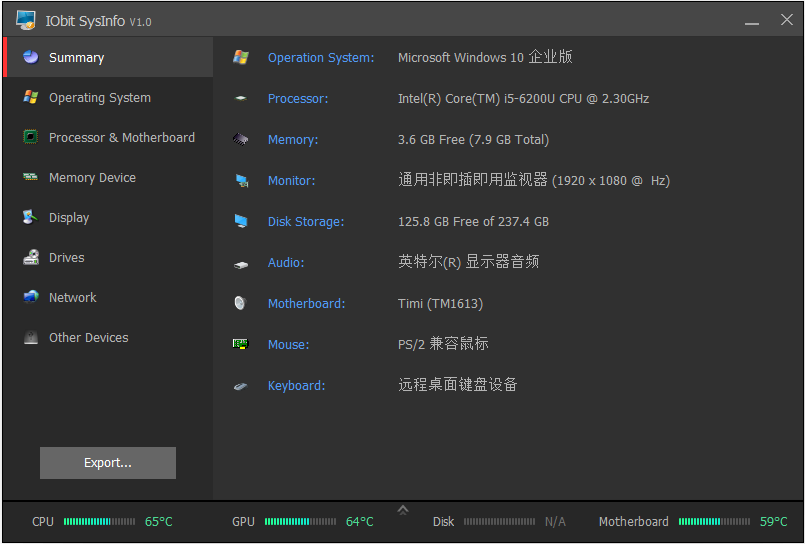Click the Operation System row icon
This screenshot has width=805, height=544.
(241, 57)
